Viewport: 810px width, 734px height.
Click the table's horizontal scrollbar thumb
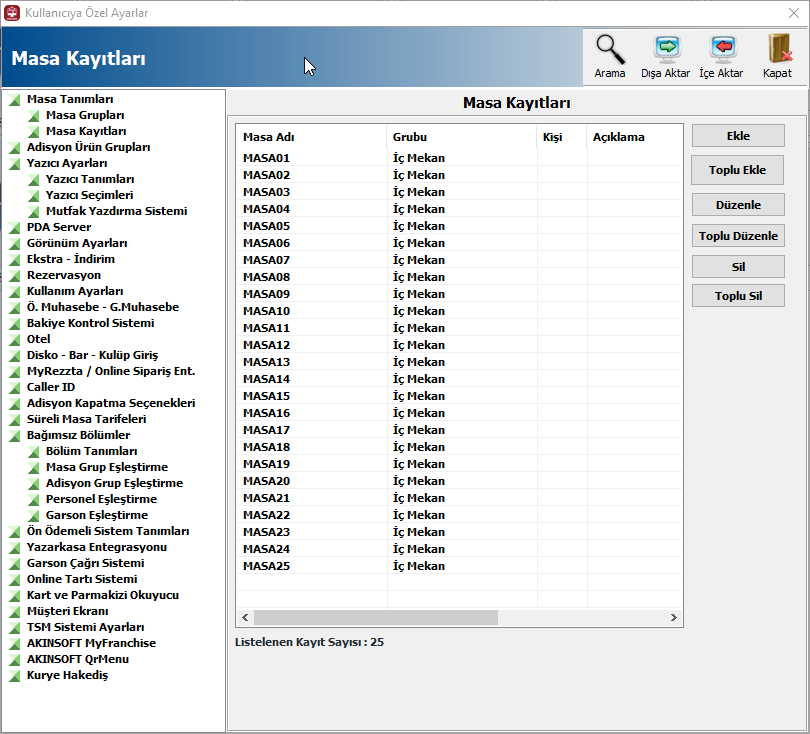pos(376,617)
